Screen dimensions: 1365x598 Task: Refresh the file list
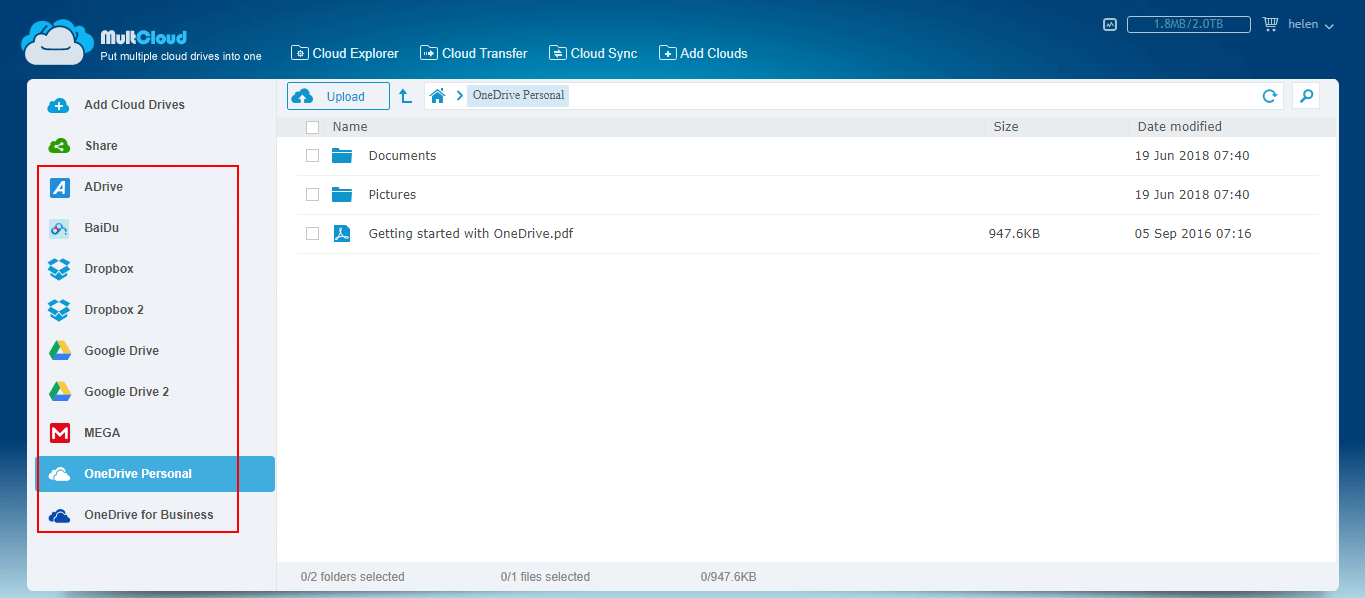coord(1270,96)
